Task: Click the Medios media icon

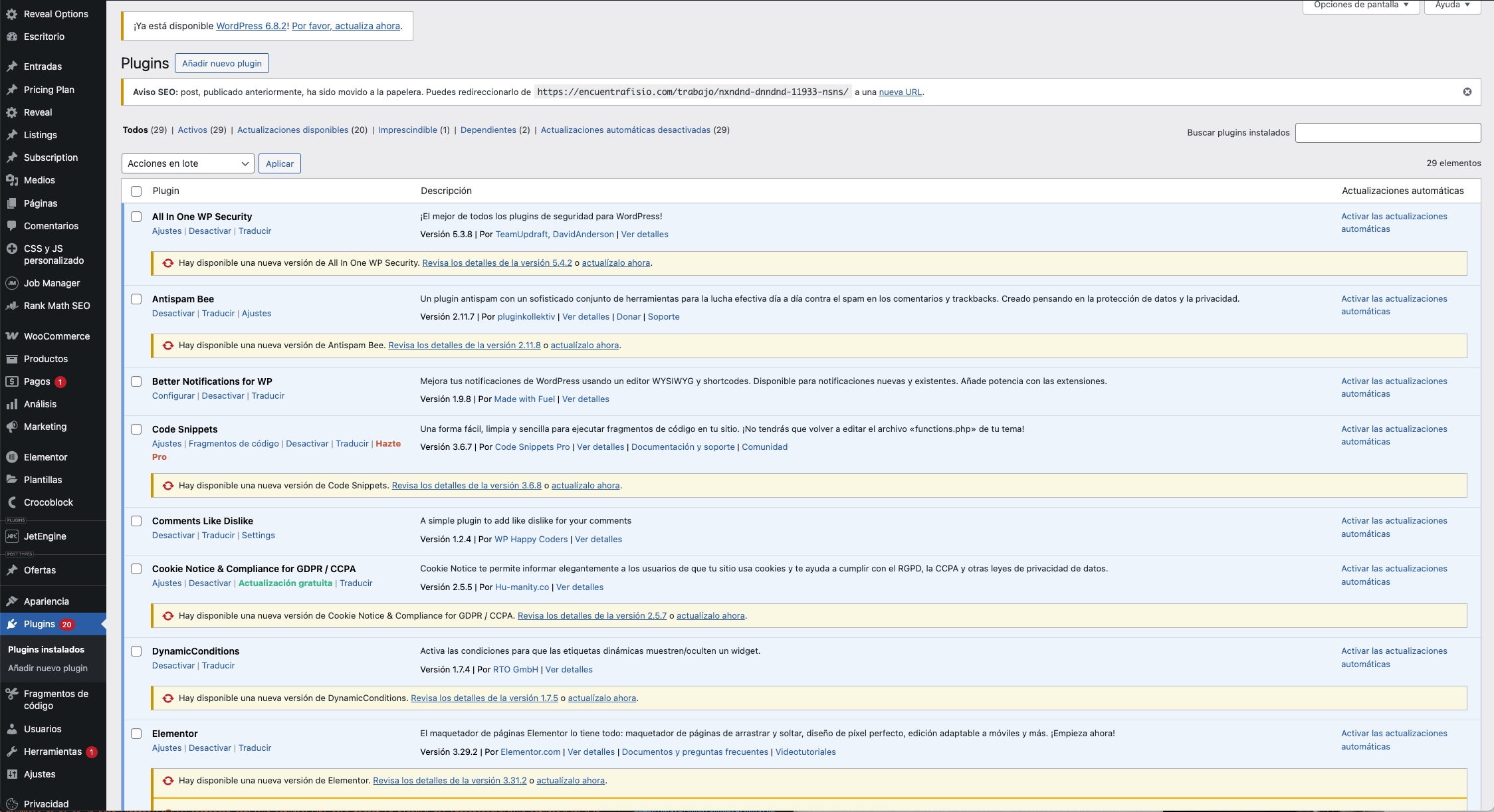Action: pyautogui.click(x=11, y=180)
